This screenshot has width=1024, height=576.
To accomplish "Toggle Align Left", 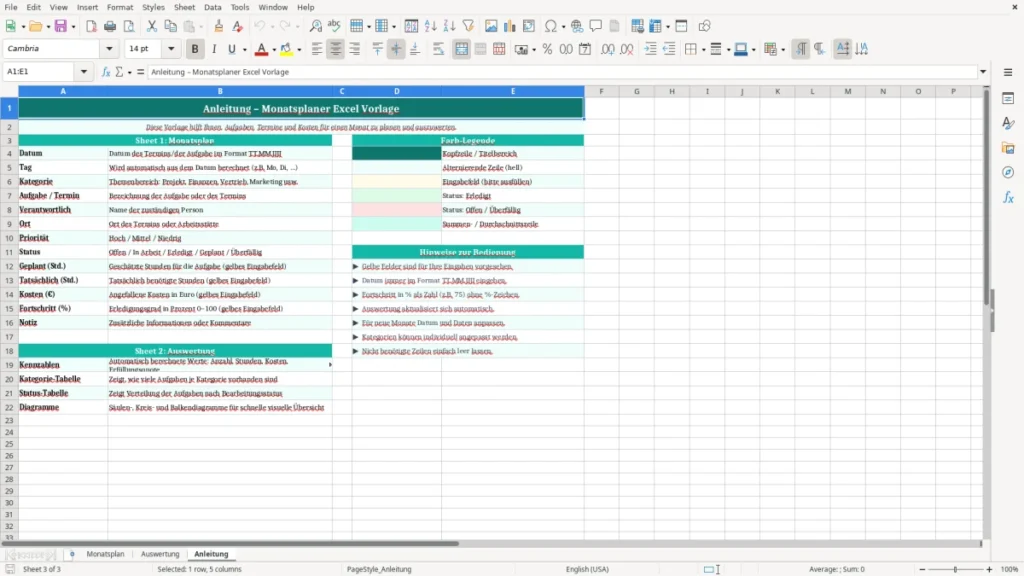I will (317, 49).
